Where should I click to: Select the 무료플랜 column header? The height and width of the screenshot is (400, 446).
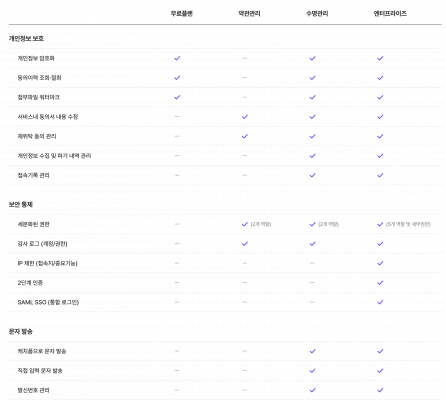point(182,14)
